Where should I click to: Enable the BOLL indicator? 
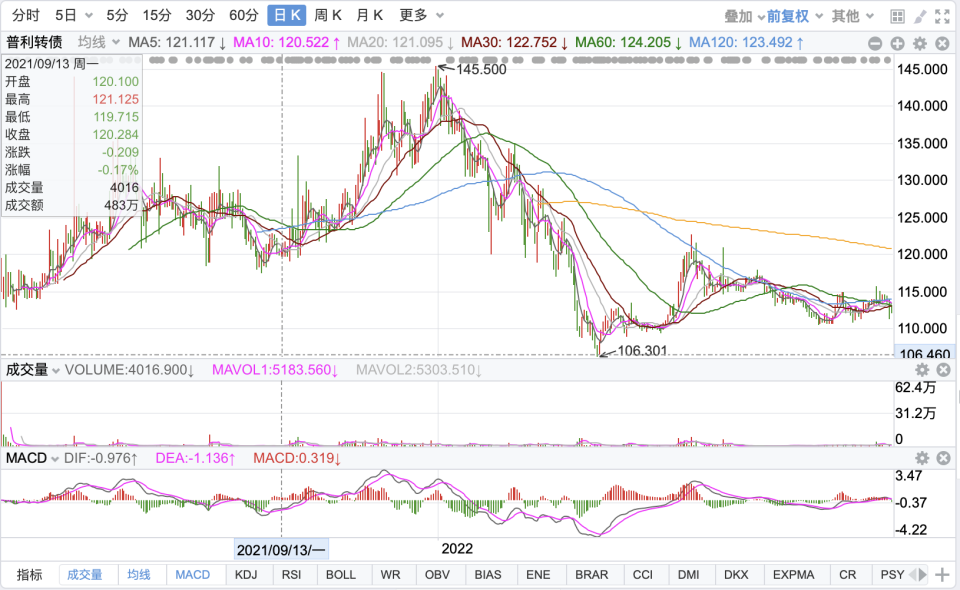click(x=340, y=575)
